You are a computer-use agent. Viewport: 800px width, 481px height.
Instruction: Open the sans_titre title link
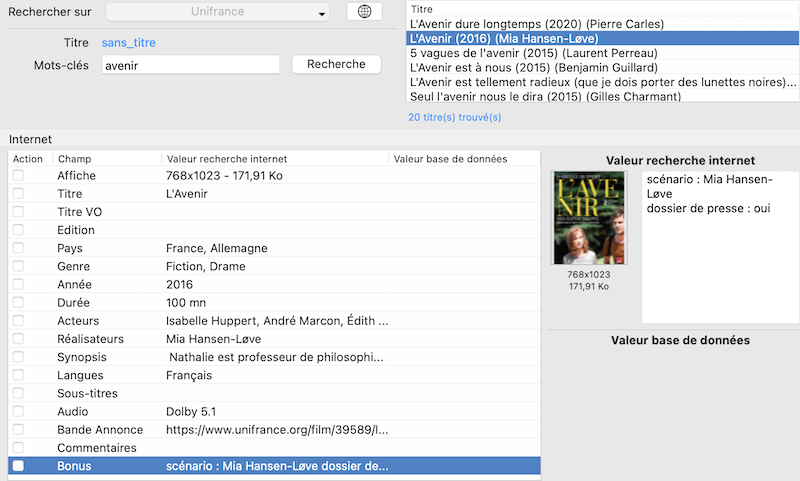(x=128, y=43)
